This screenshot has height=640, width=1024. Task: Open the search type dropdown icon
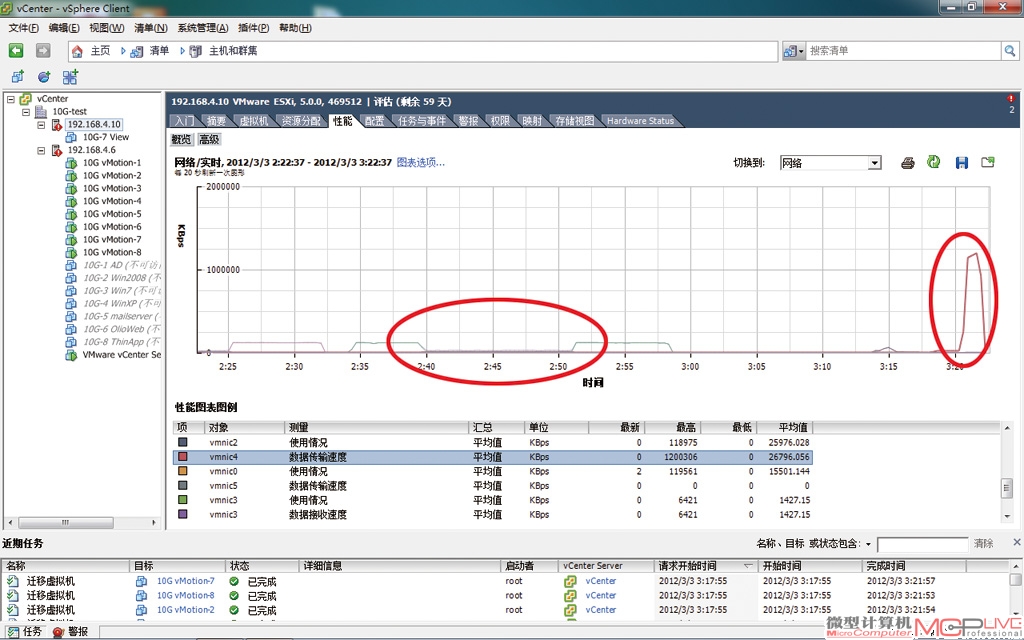pyautogui.click(x=793, y=51)
